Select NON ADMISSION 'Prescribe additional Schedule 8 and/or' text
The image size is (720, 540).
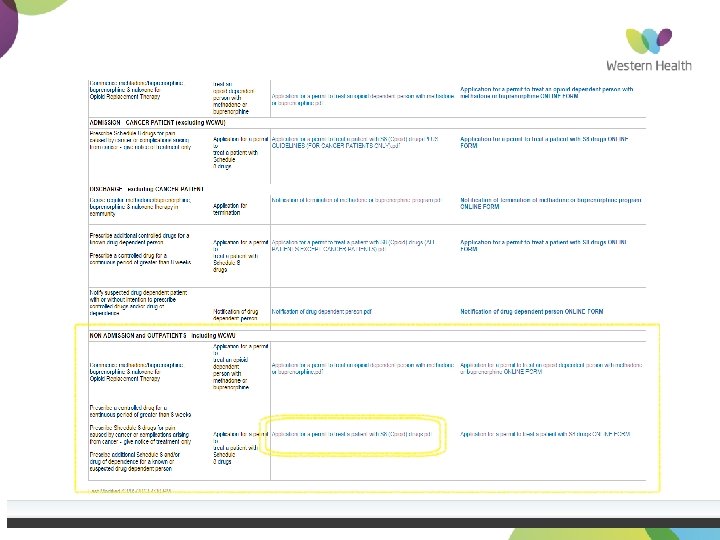(135, 462)
